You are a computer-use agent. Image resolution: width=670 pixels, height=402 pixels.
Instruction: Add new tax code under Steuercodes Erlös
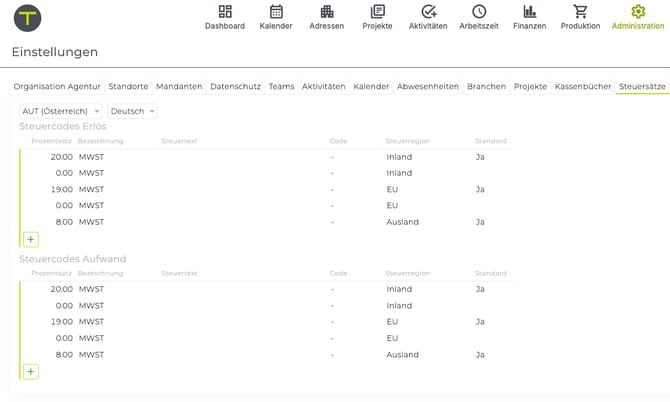click(x=31, y=239)
